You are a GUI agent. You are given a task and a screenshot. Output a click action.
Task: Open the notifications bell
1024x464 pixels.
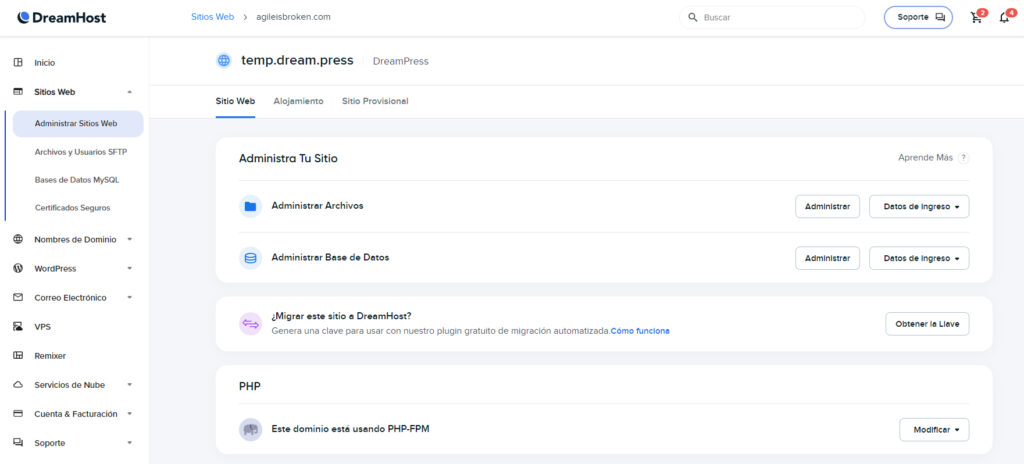[1004, 18]
